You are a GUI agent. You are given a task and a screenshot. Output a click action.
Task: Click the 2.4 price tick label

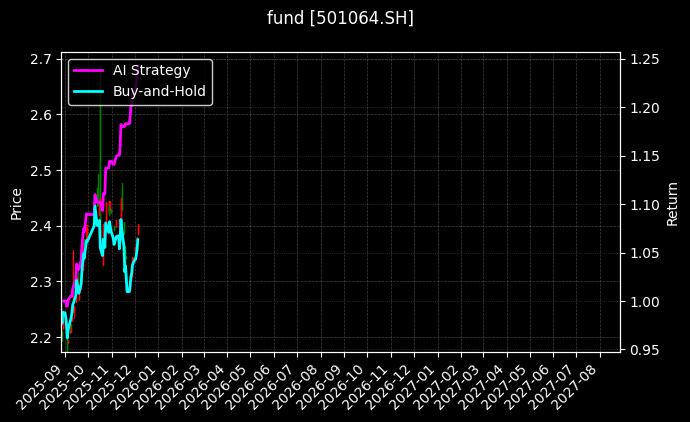(x=40, y=226)
